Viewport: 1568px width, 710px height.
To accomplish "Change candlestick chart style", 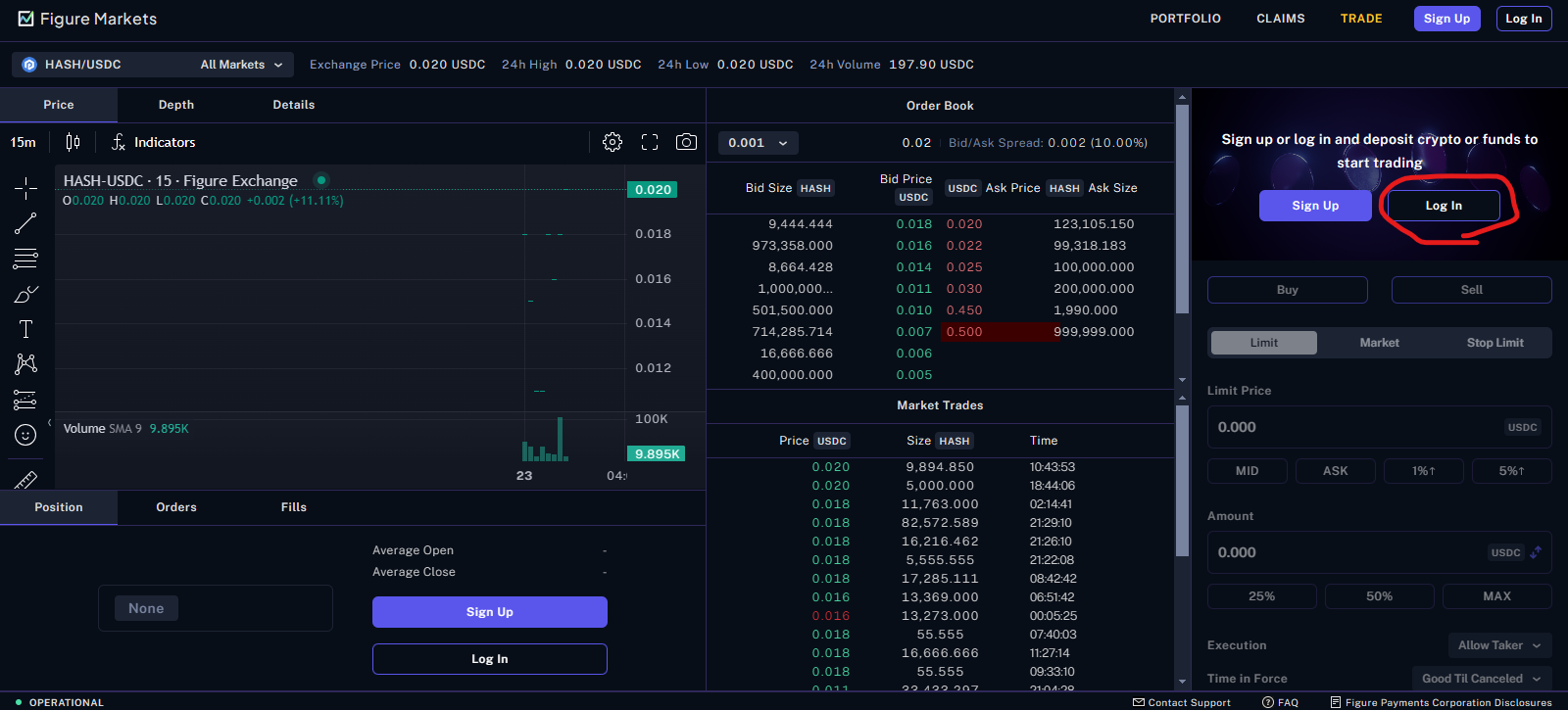I will pyautogui.click(x=73, y=142).
